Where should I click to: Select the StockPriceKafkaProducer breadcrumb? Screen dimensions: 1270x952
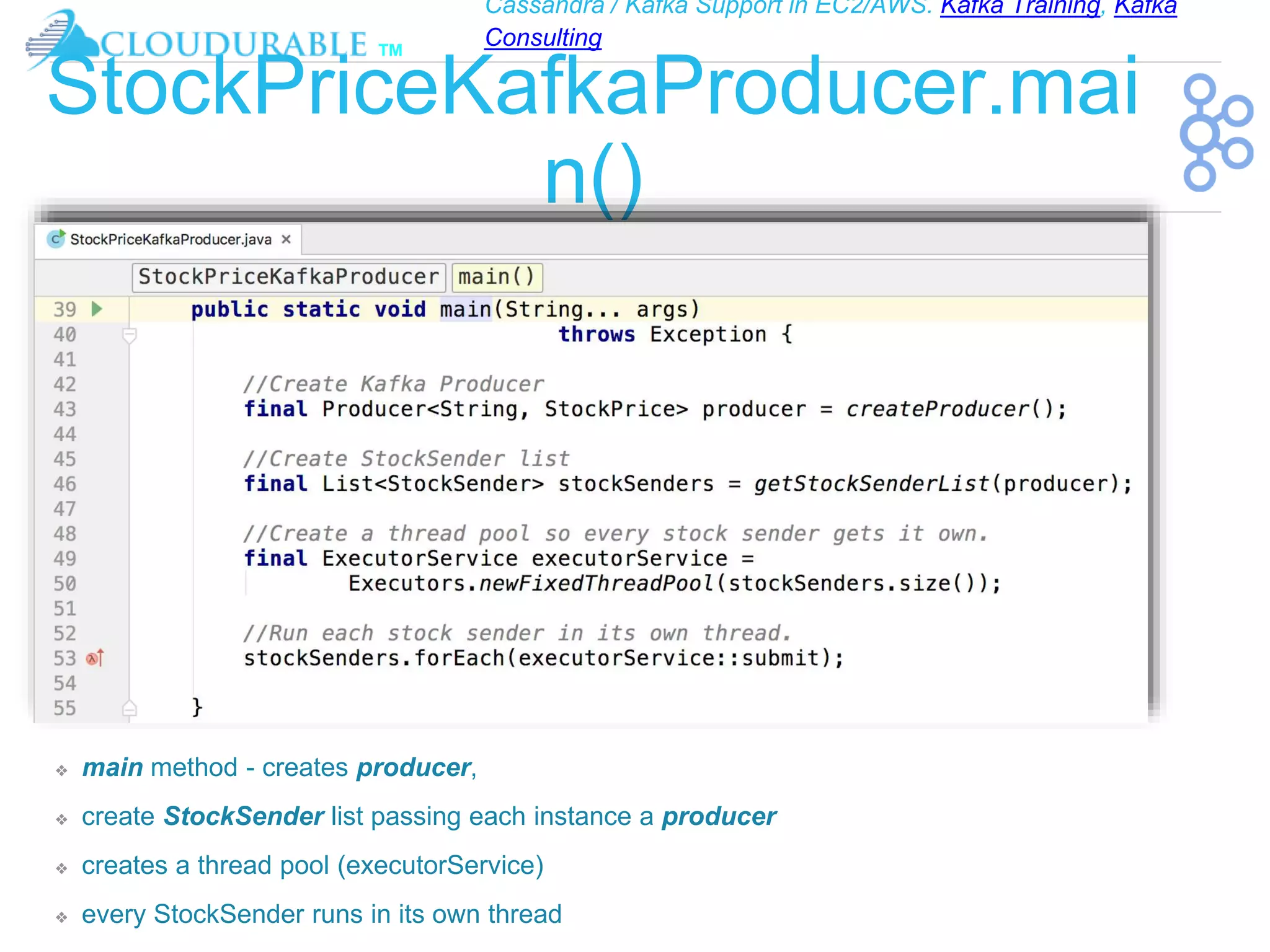click(x=288, y=277)
